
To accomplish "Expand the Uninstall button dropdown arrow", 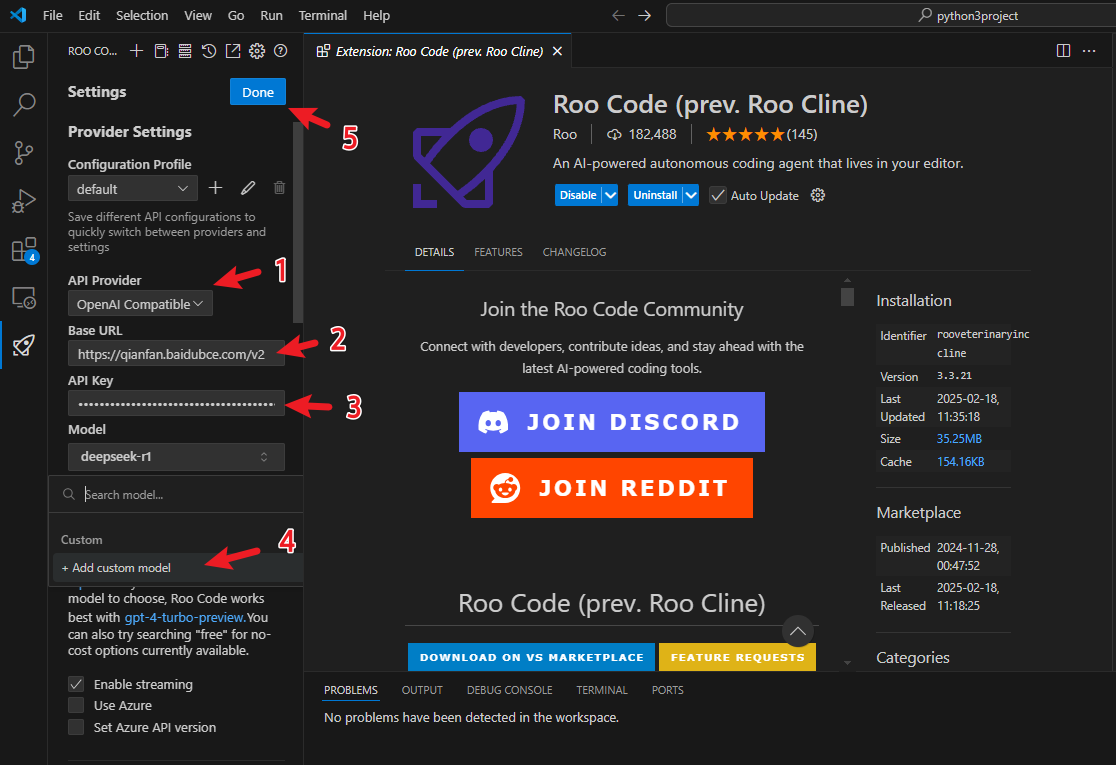I will pyautogui.click(x=690, y=195).
